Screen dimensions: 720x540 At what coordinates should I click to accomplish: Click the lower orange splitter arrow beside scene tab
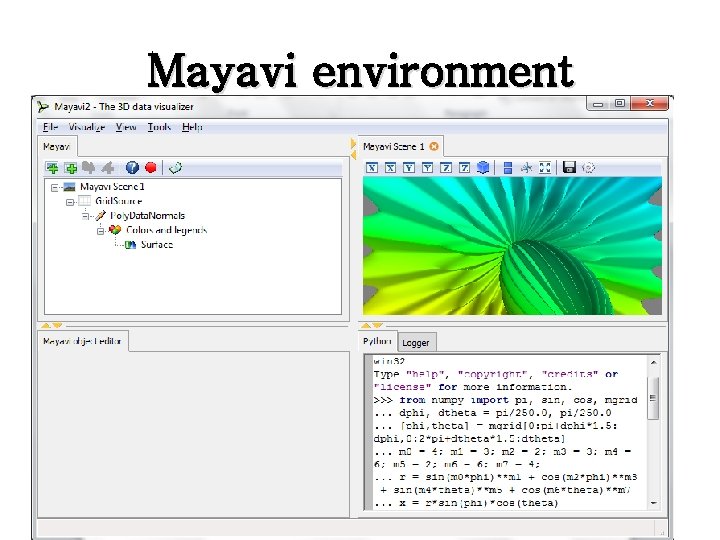coord(353,155)
